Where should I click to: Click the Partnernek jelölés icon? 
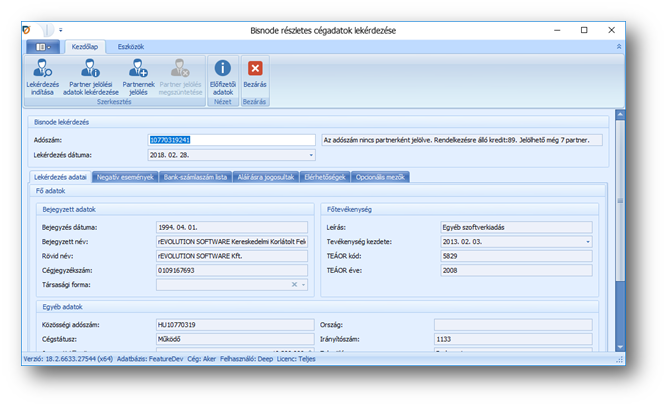(137, 69)
